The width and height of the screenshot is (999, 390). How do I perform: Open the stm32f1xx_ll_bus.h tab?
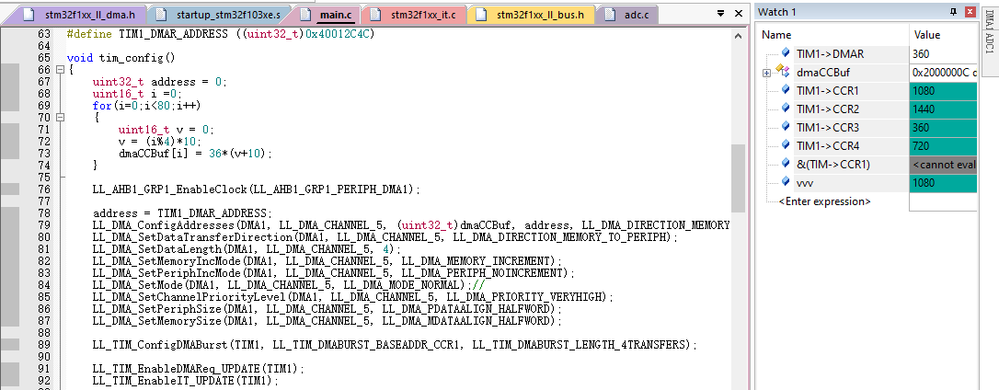(531, 14)
